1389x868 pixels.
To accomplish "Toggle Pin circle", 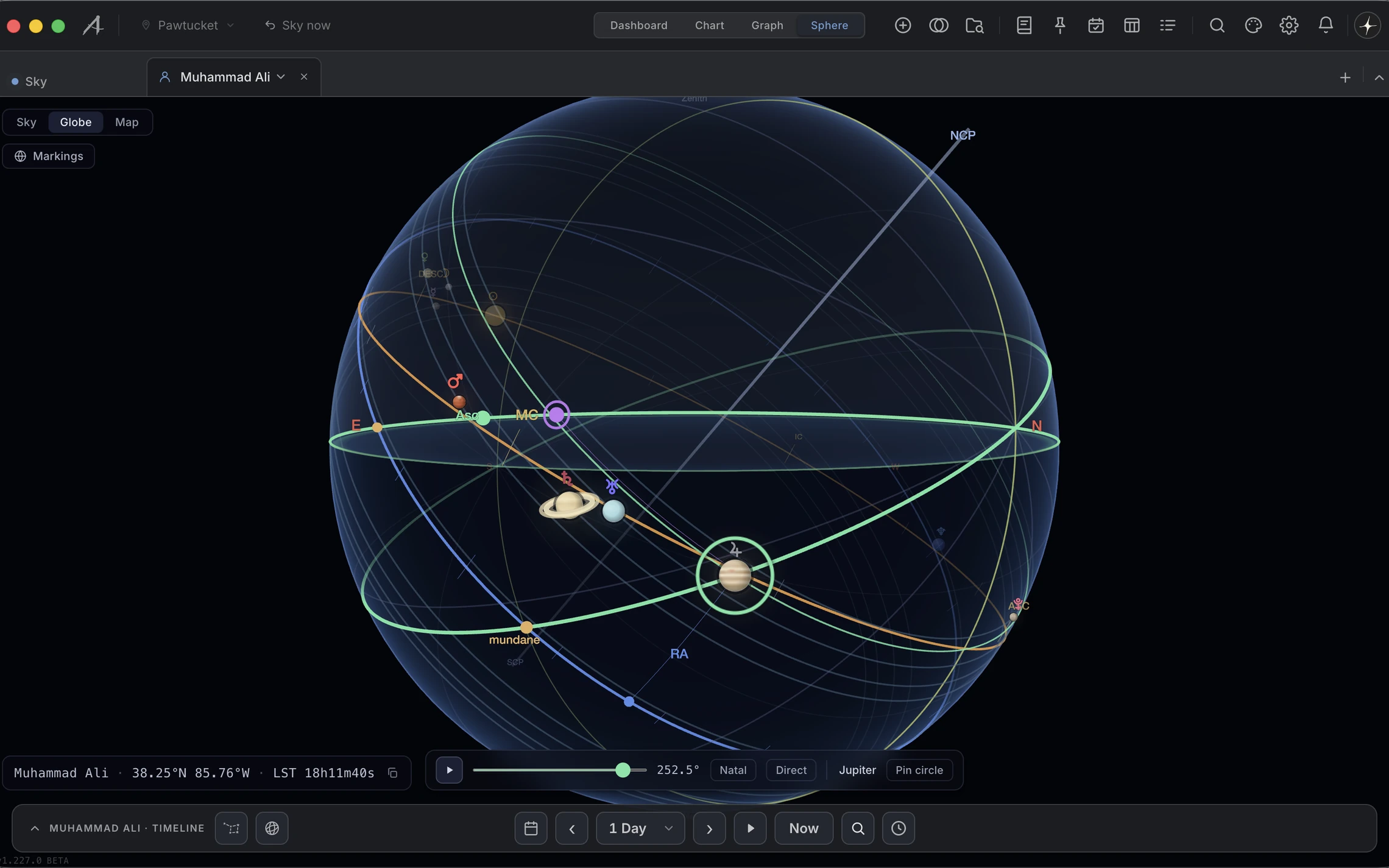I will coord(919,770).
